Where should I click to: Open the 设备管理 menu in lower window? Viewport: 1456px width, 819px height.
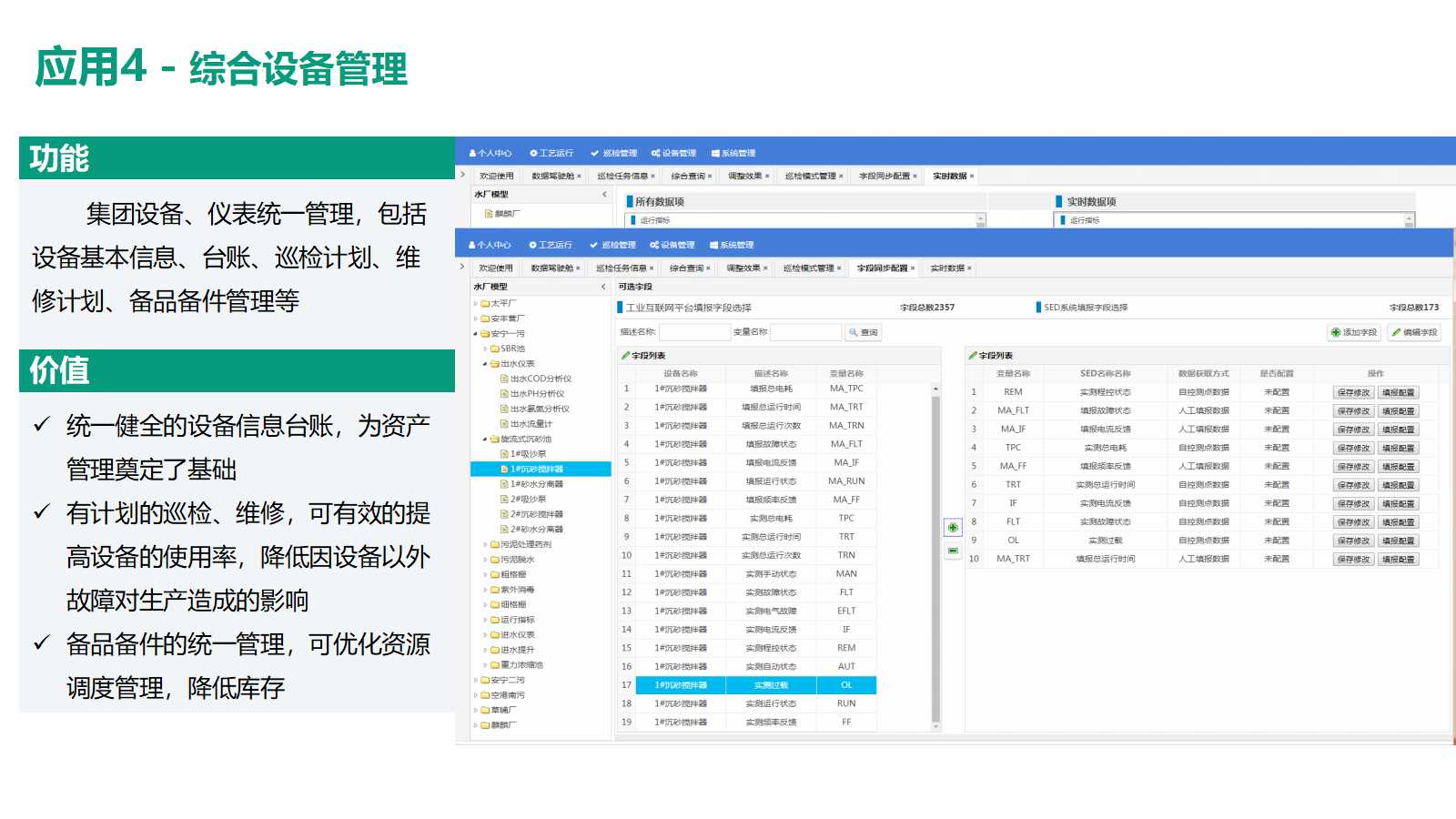tap(672, 245)
